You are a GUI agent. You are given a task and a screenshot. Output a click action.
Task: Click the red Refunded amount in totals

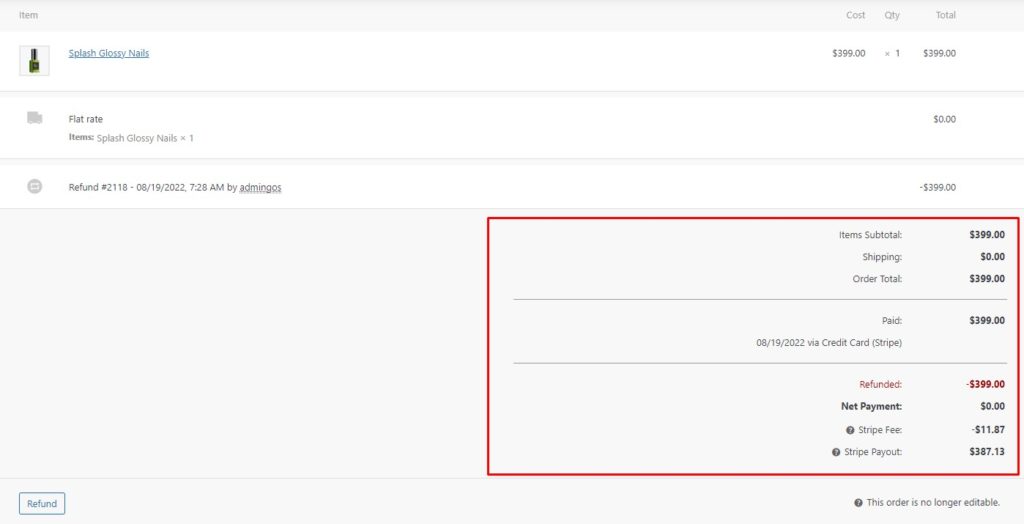984,384
